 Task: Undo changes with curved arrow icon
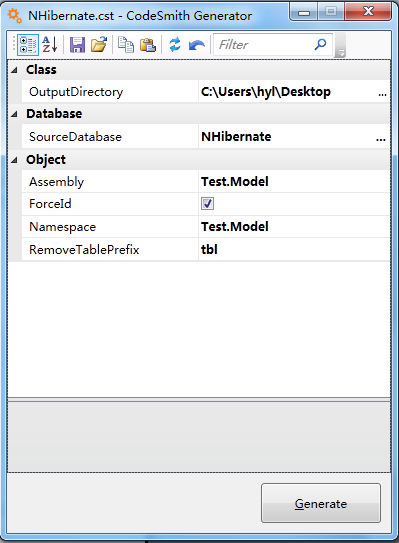pos(197,45)
